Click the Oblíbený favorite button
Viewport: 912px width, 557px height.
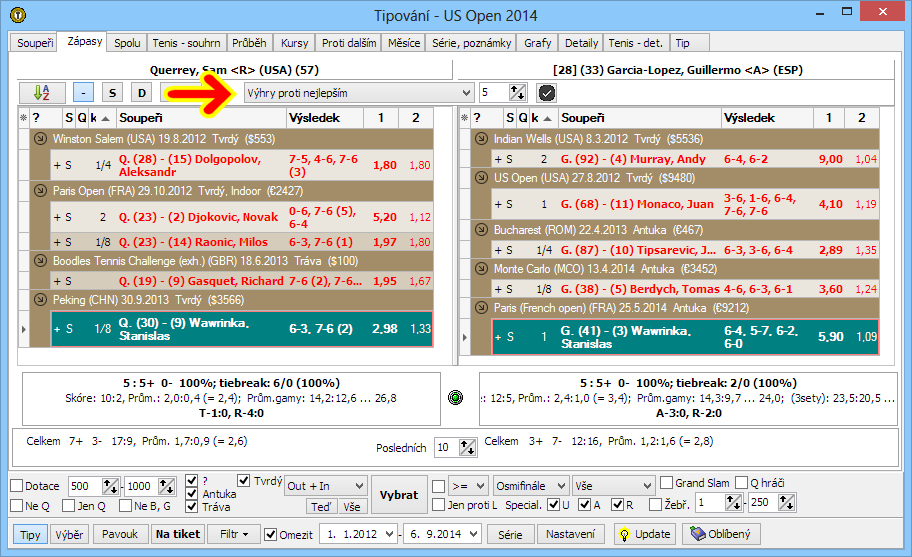coord(721,534)
